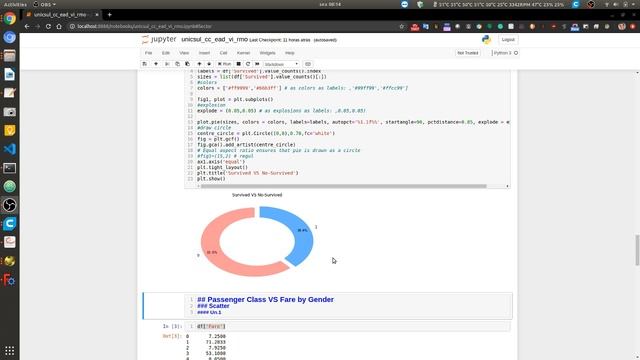Copy selected cells in the Jupyter toolbar

pos(177,64)
